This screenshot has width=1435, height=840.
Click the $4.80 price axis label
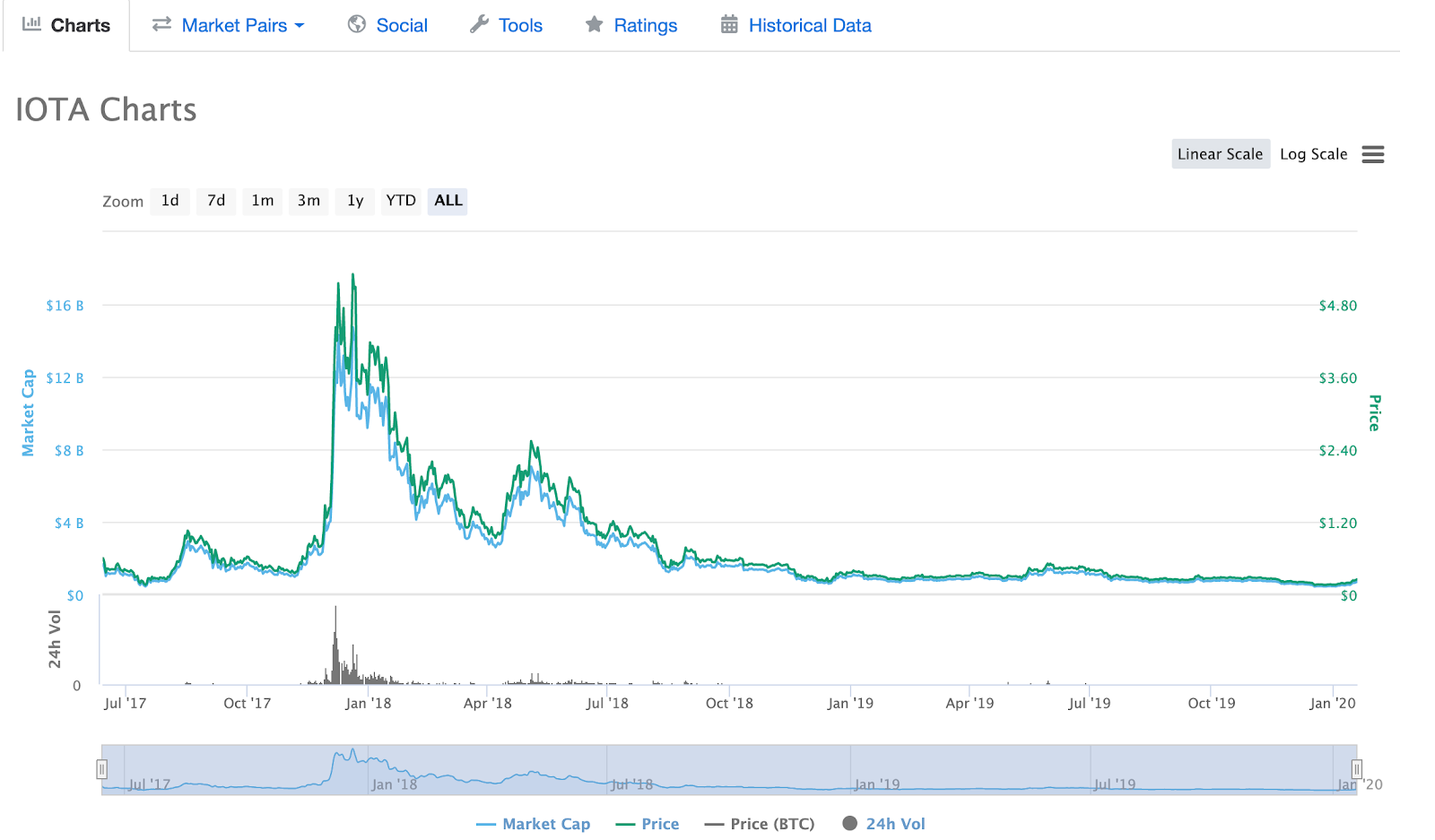(1337, 306)
